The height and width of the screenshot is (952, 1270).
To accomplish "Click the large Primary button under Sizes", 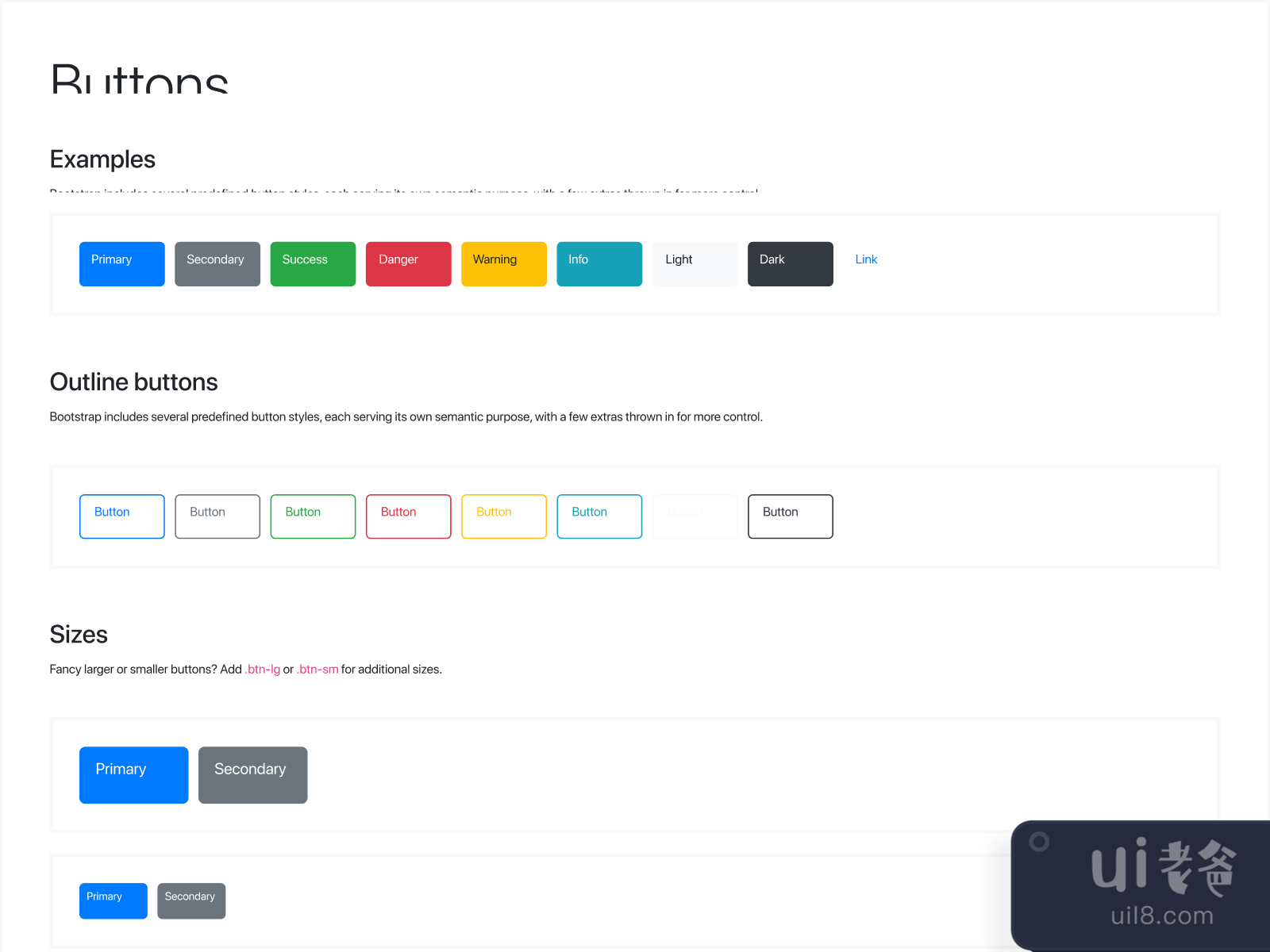I will pyautogui.click(x=133, y=775).
